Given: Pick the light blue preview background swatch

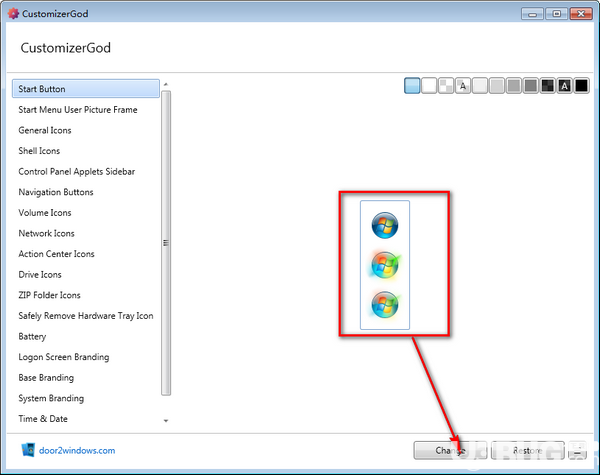Looking at the screenshot, I should tap(412, 86).
